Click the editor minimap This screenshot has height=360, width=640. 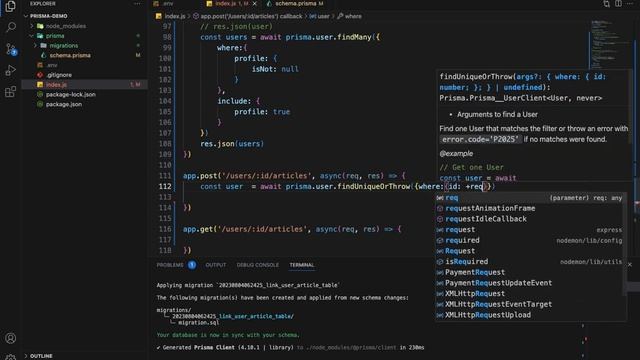(x=610, y=44)
